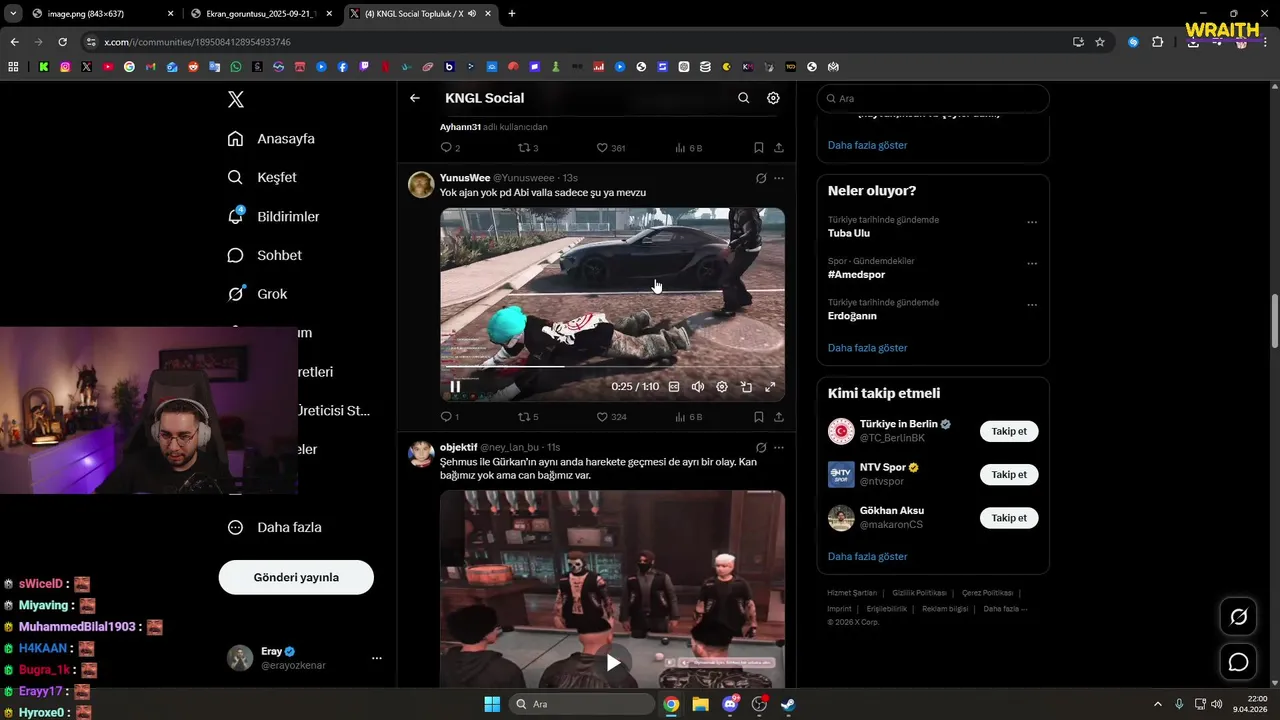Toggle video captions
The height and width of the screenshot is (720, 1280).
coord(674,387)
